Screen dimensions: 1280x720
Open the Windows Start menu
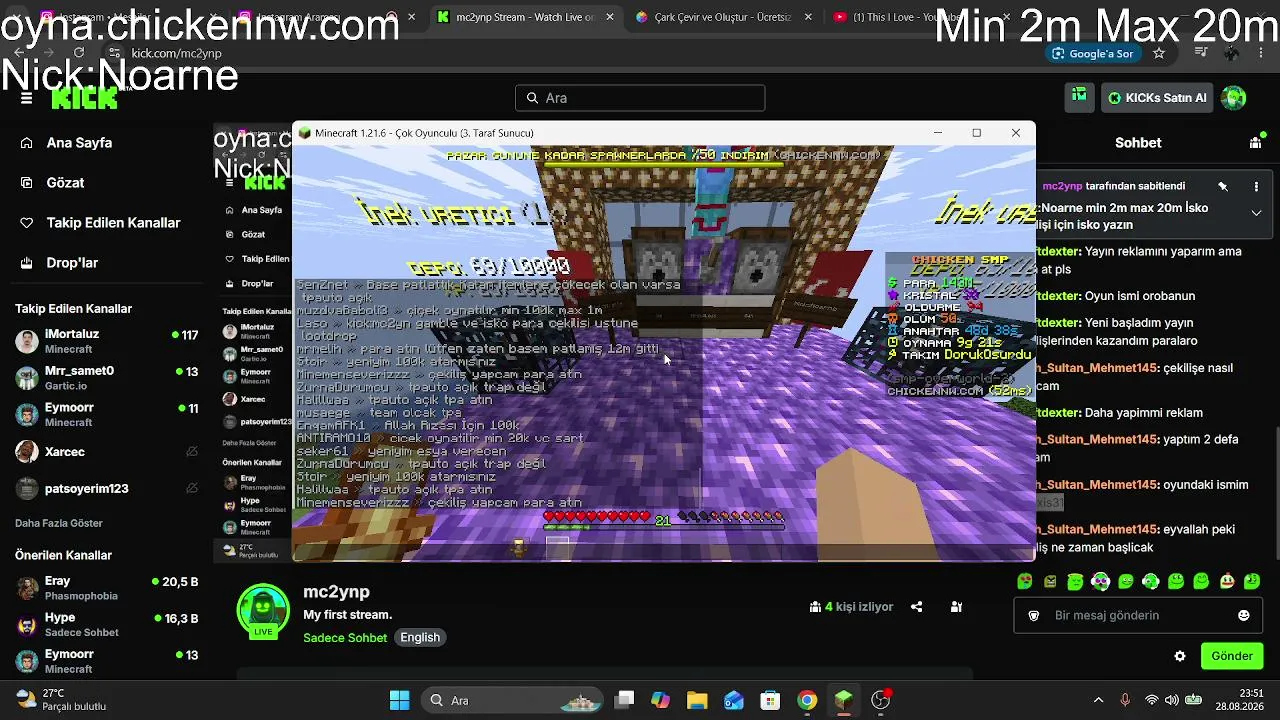[399, 700]
